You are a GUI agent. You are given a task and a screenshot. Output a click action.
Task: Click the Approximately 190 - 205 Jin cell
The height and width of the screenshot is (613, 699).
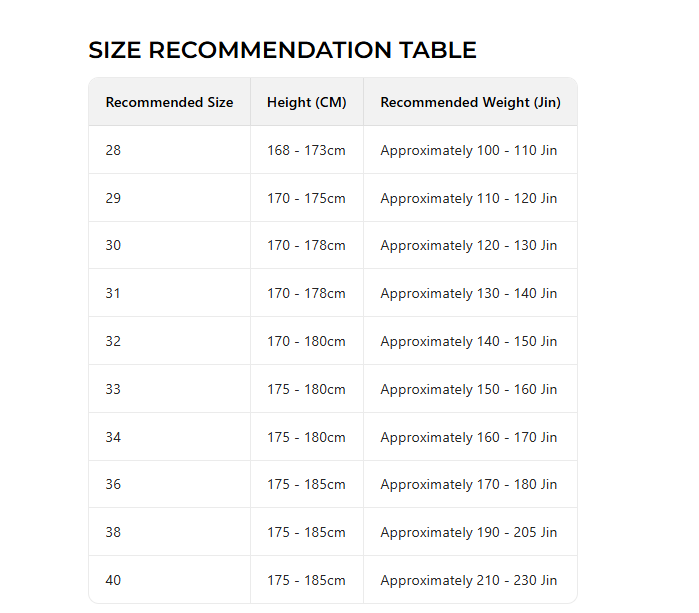[x=469, y=532]
